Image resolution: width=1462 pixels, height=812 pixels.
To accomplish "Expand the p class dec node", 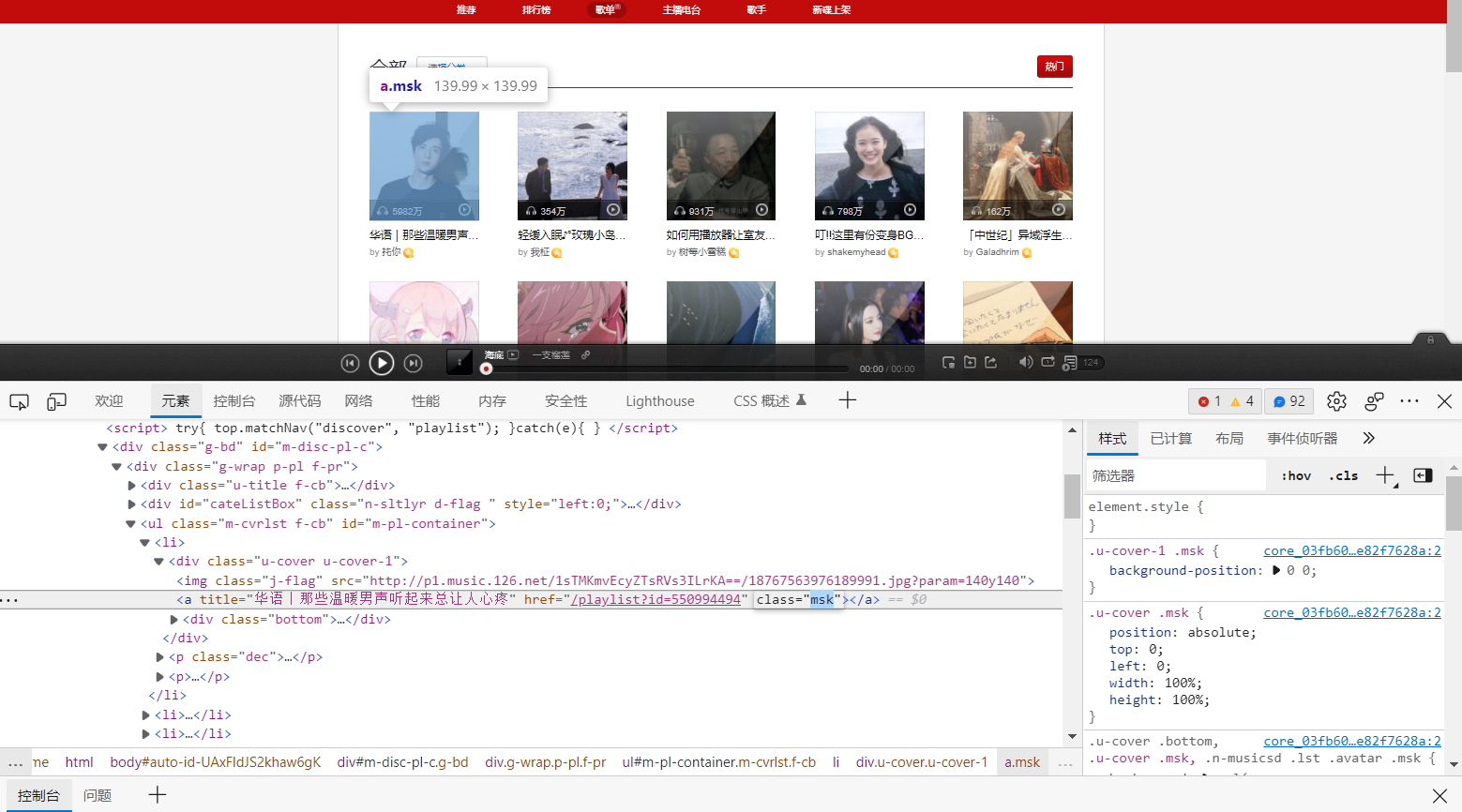I will (x=159, y=657).
